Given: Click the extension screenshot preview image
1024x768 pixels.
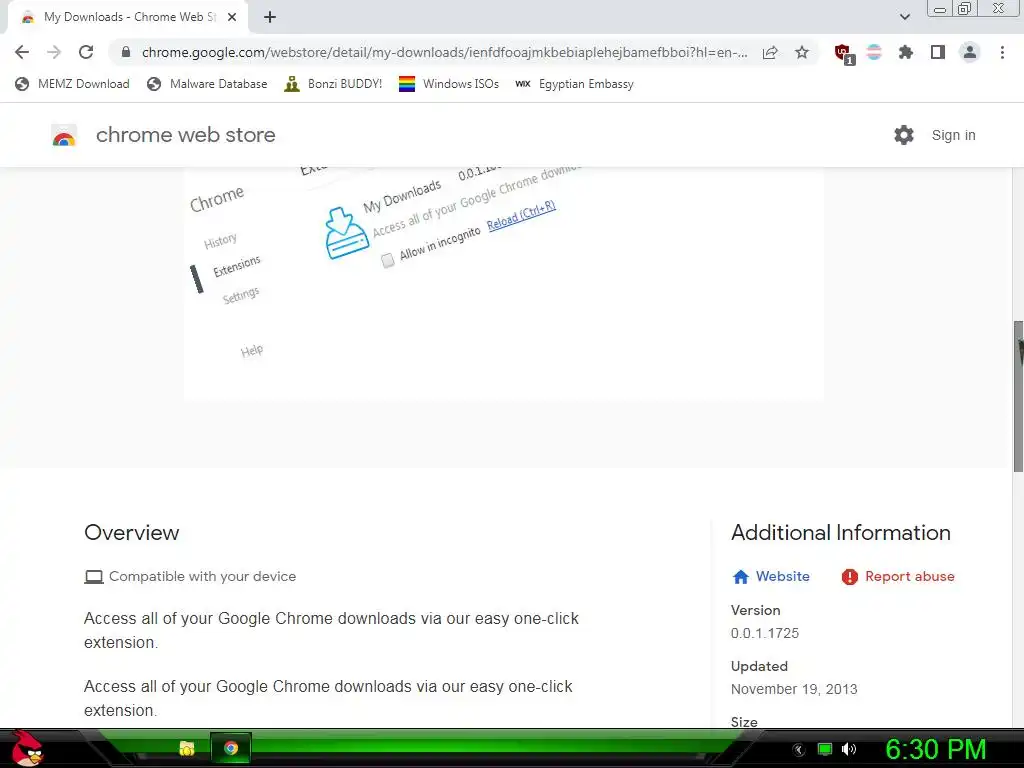Looking at the screenshot, I should [x=504, y=282].
